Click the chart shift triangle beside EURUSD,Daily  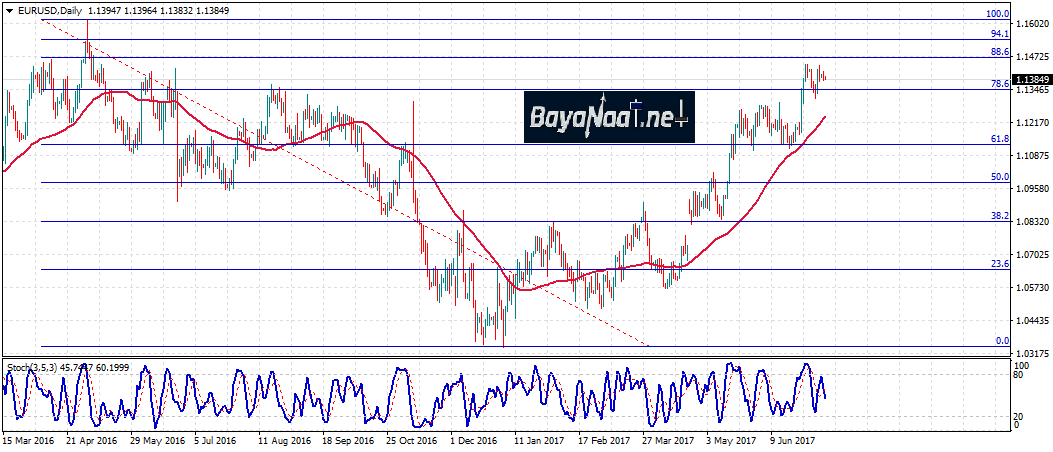coord(7,10)
